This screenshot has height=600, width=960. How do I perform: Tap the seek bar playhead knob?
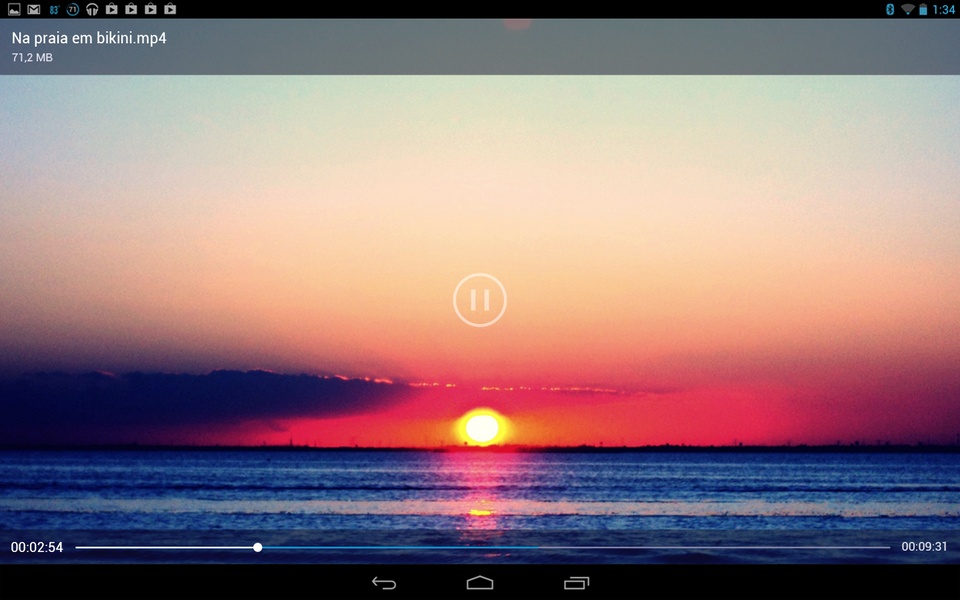click(258, 547)
